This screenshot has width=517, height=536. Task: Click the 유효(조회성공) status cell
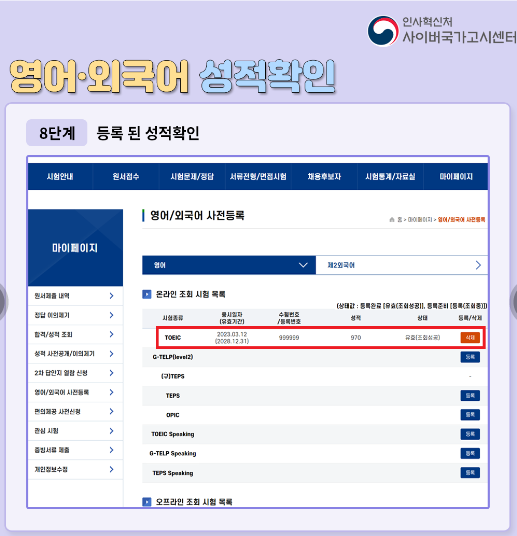[x=423, y=338]
